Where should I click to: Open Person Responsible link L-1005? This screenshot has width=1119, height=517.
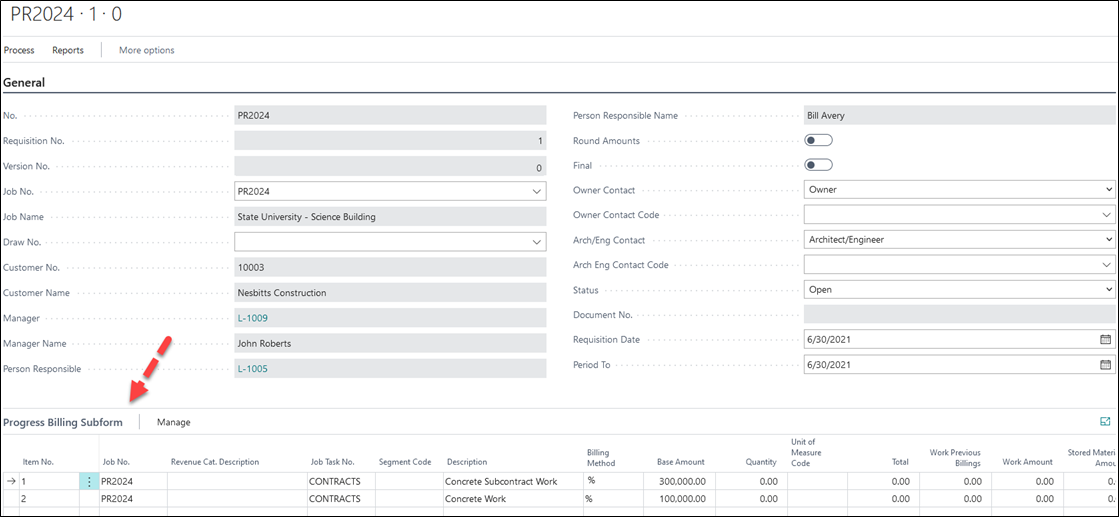click(252, 368)
